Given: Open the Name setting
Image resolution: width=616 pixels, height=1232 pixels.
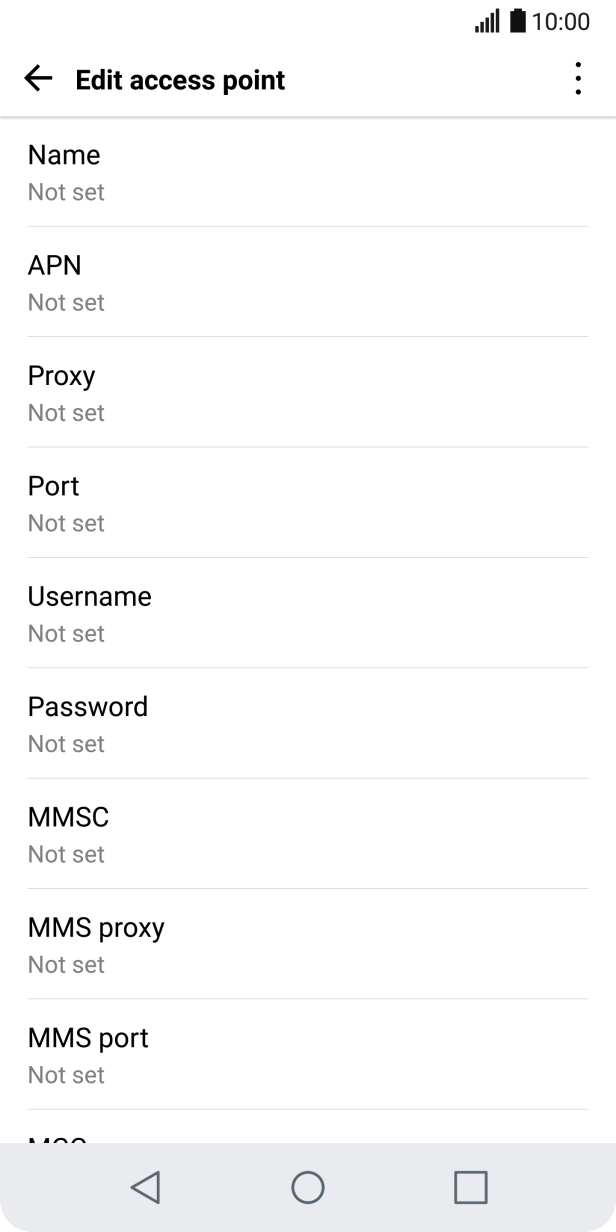Looking at the screenshot, I should point(308,172).
